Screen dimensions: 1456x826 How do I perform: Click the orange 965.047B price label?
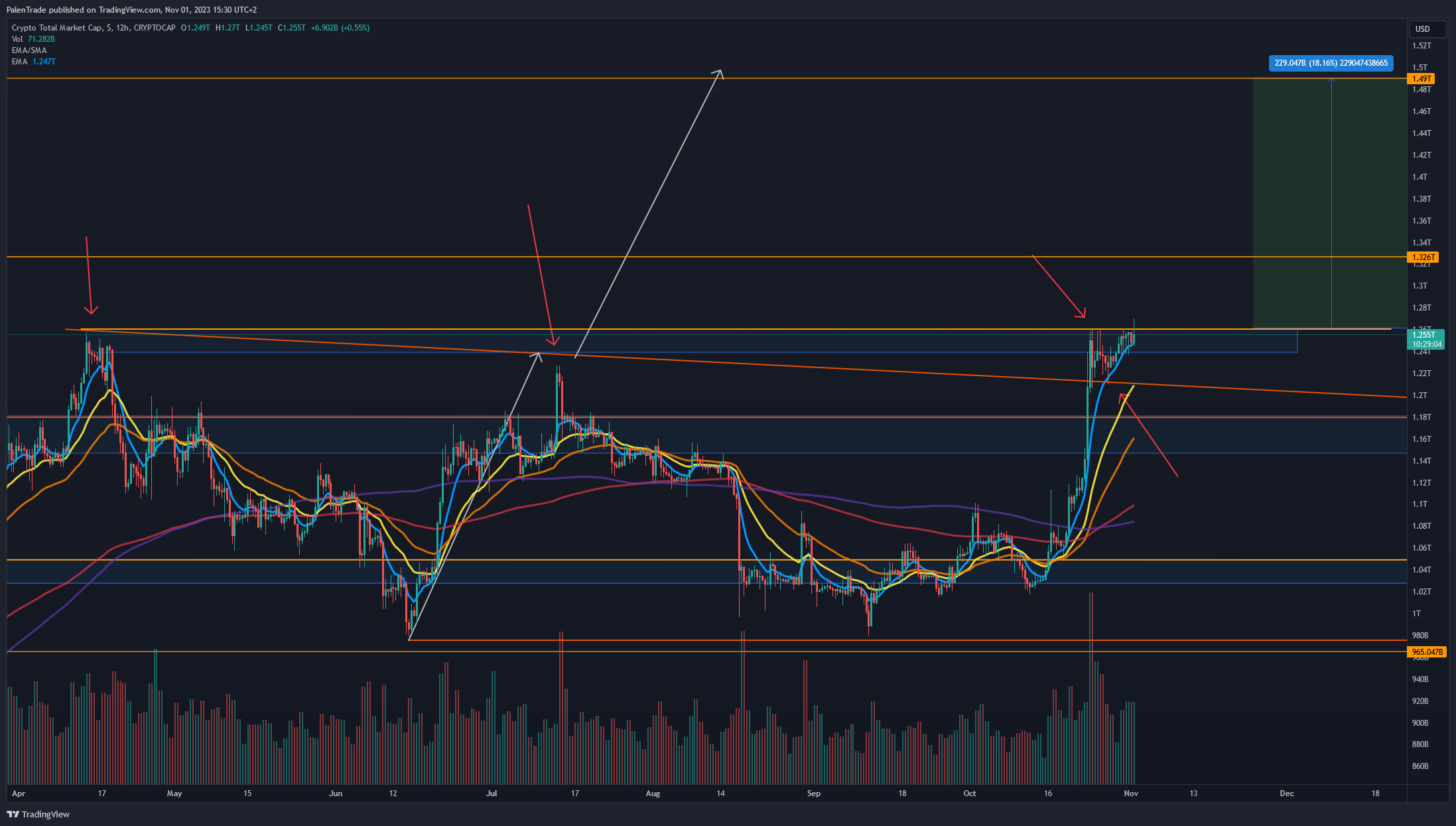1427,652
